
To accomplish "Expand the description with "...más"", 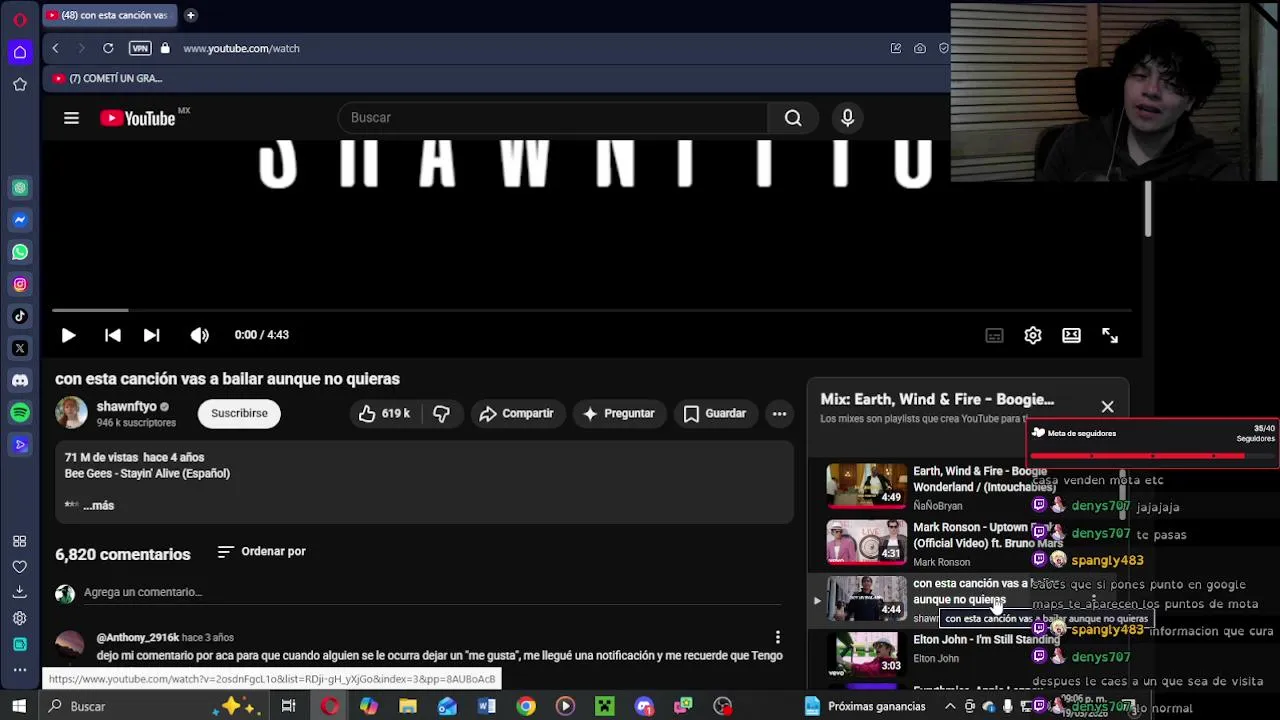I will click(98, 505).
